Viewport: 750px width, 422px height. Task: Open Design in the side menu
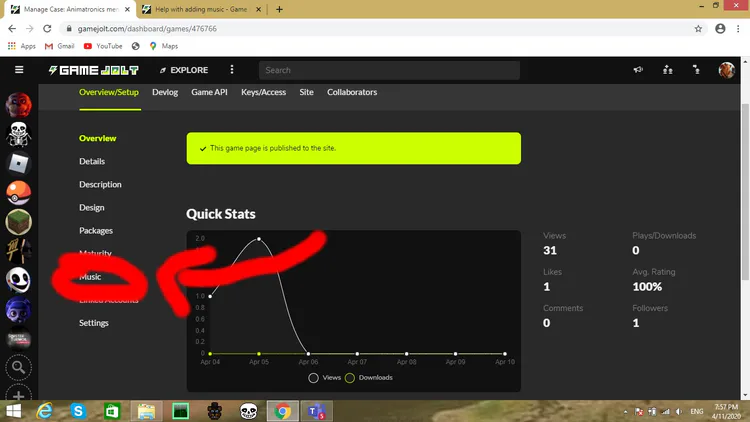coord(92,207)
